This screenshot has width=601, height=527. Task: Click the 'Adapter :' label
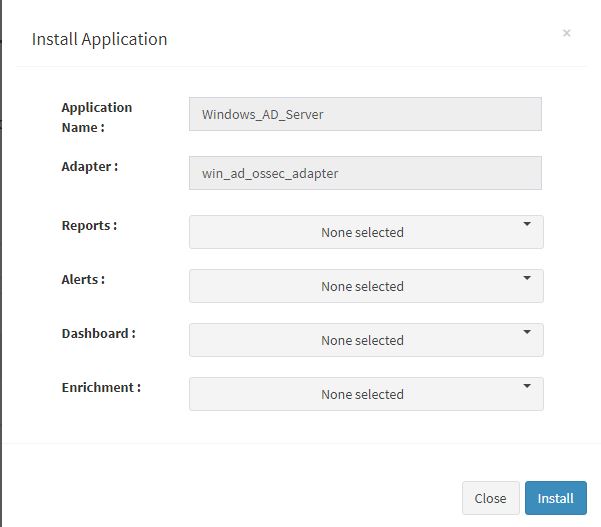[x=90, y=167]
